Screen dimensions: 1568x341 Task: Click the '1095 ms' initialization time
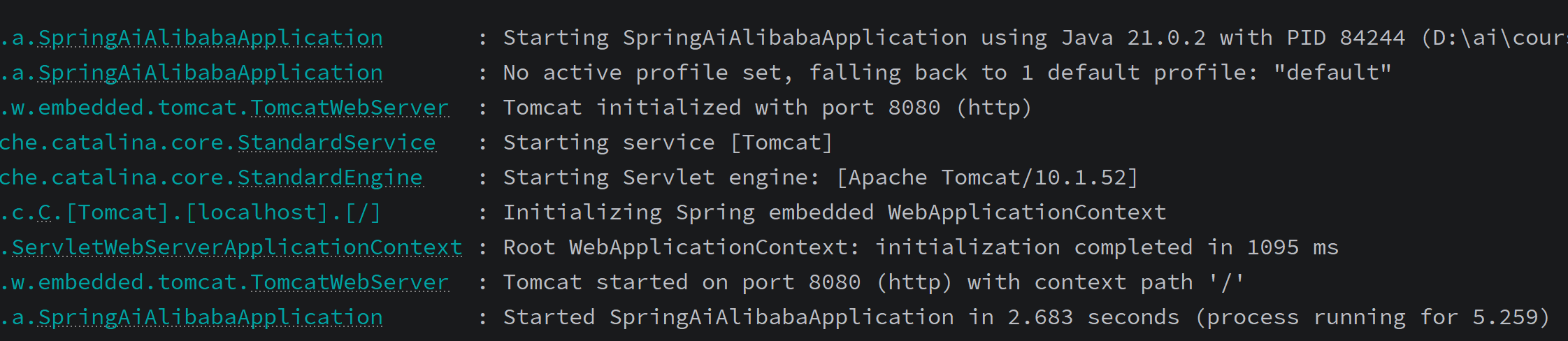click(x=1293, y=247)
